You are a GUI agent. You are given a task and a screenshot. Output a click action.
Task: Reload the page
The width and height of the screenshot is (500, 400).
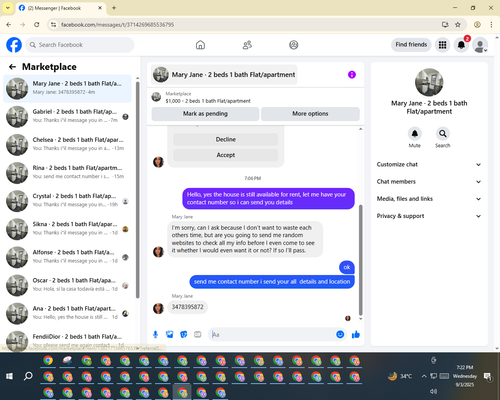37,25
